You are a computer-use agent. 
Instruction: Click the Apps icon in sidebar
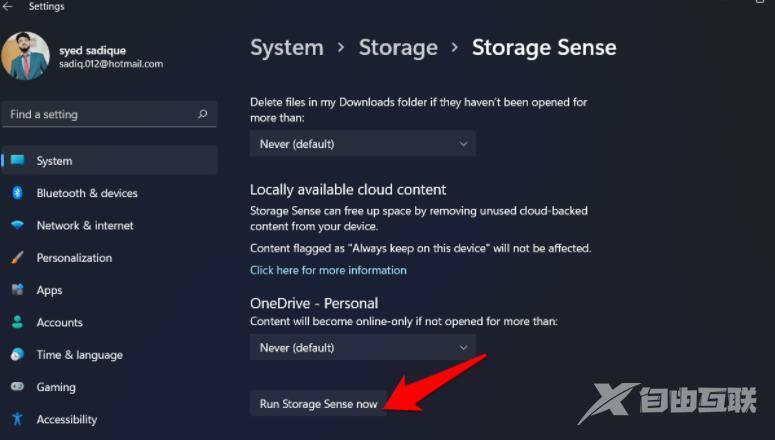[17, 290]
